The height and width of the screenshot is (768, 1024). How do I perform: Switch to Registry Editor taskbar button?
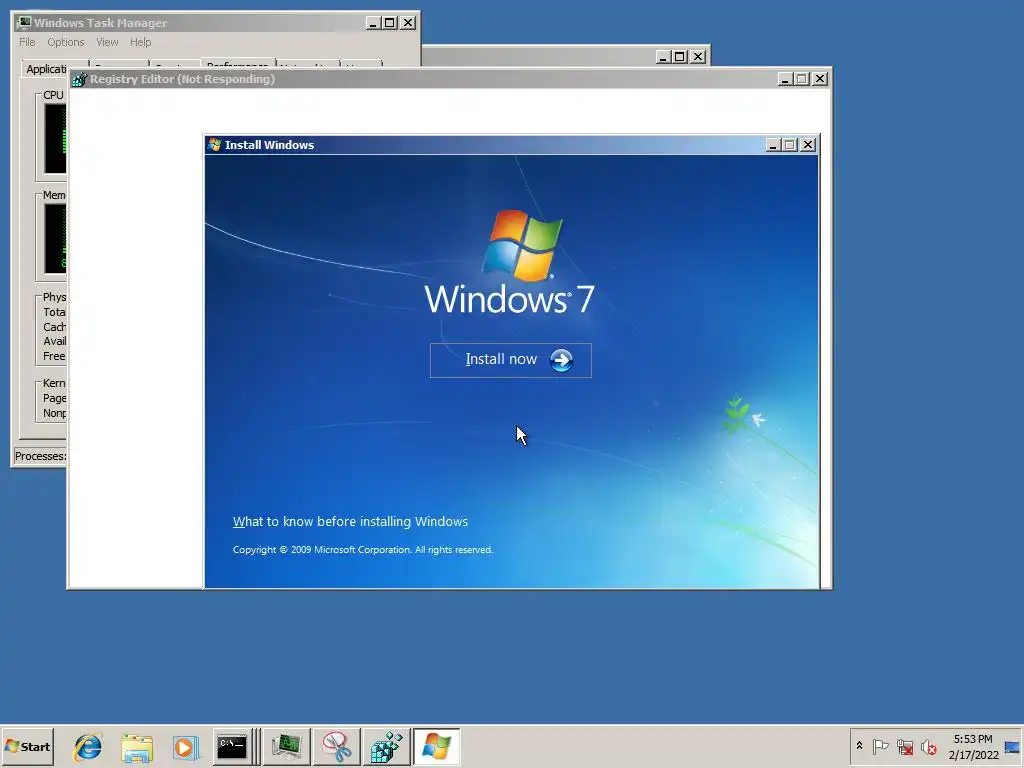pyautogui.click(x=387, y=746)
